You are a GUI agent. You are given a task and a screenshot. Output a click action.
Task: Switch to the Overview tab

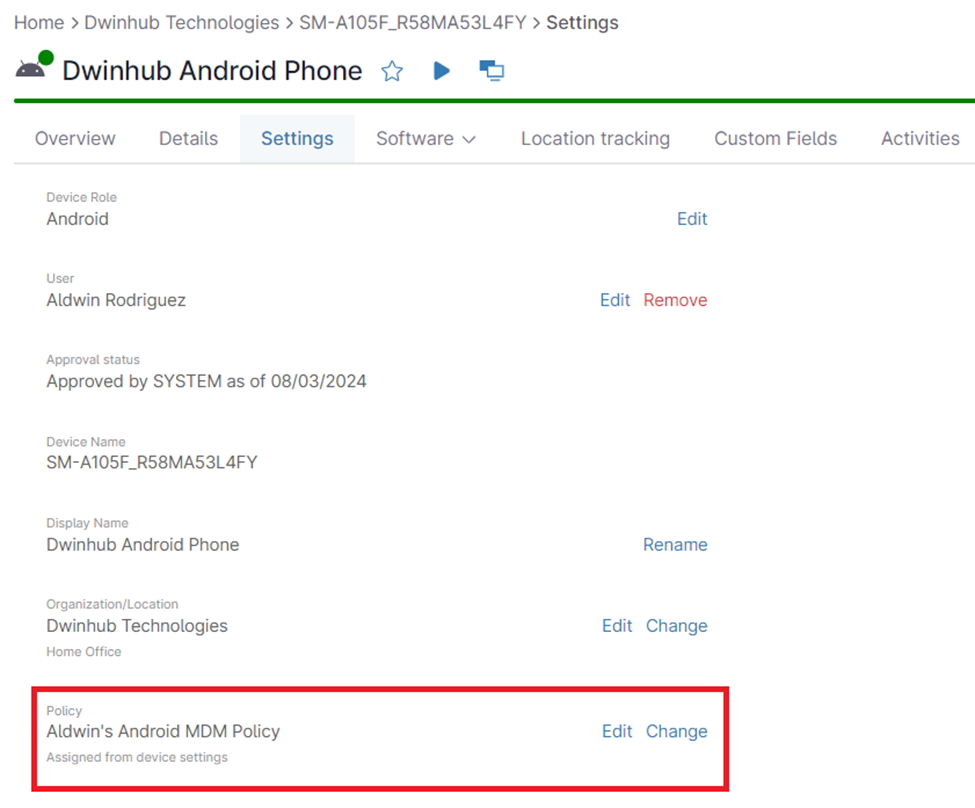click(75, 139)
